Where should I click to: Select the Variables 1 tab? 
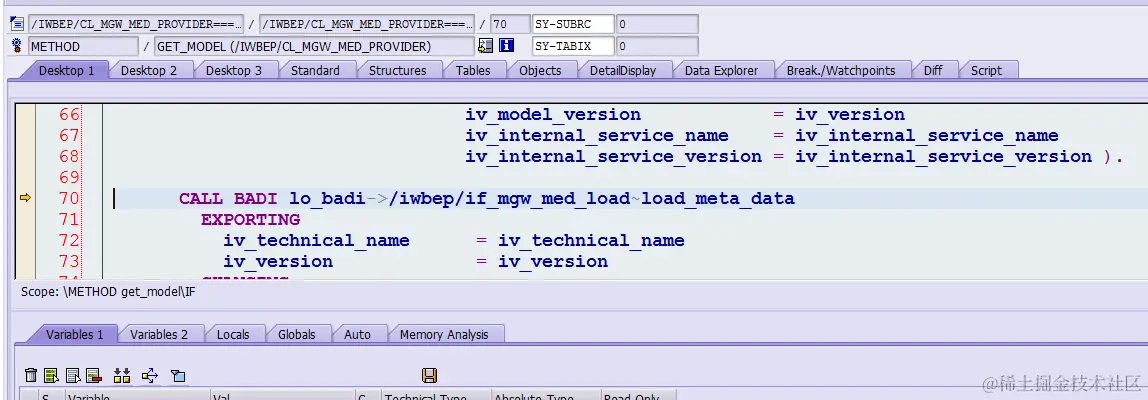tap(75, 334)
